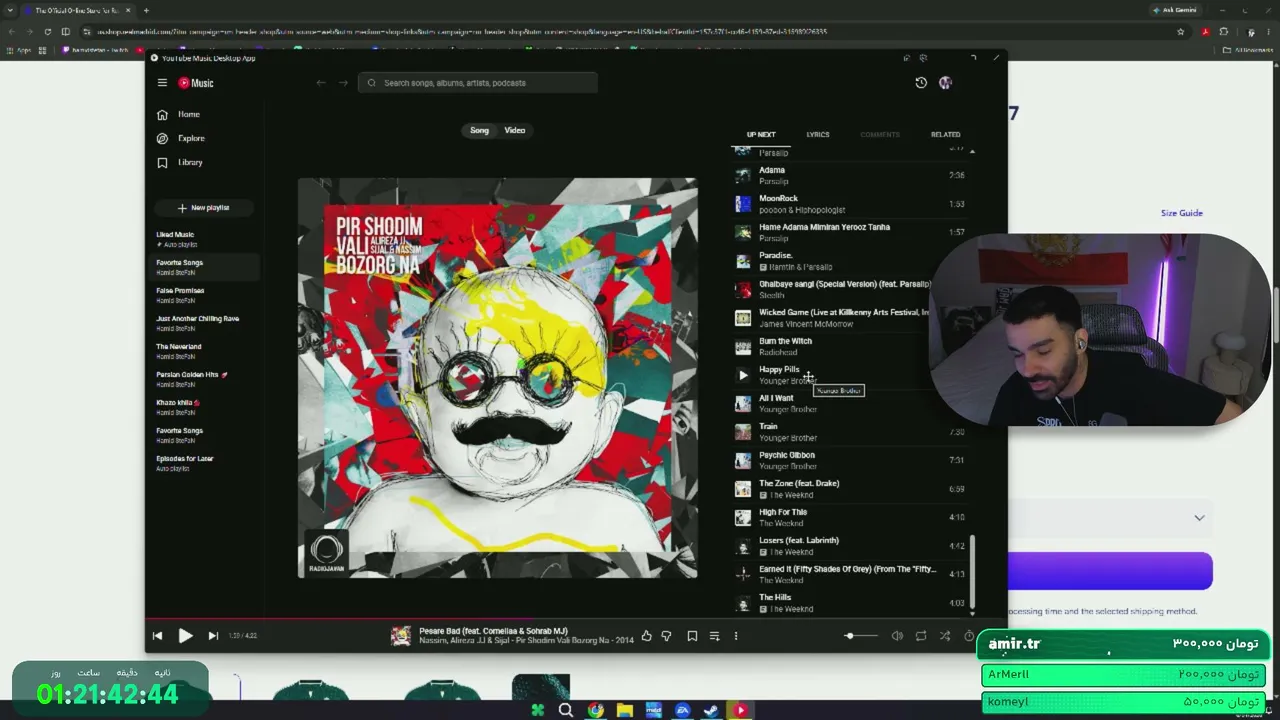The width and height of the screenshot is (1280, 720).
Task: Select the UP NEXT tab
Action: pos(761,134)
